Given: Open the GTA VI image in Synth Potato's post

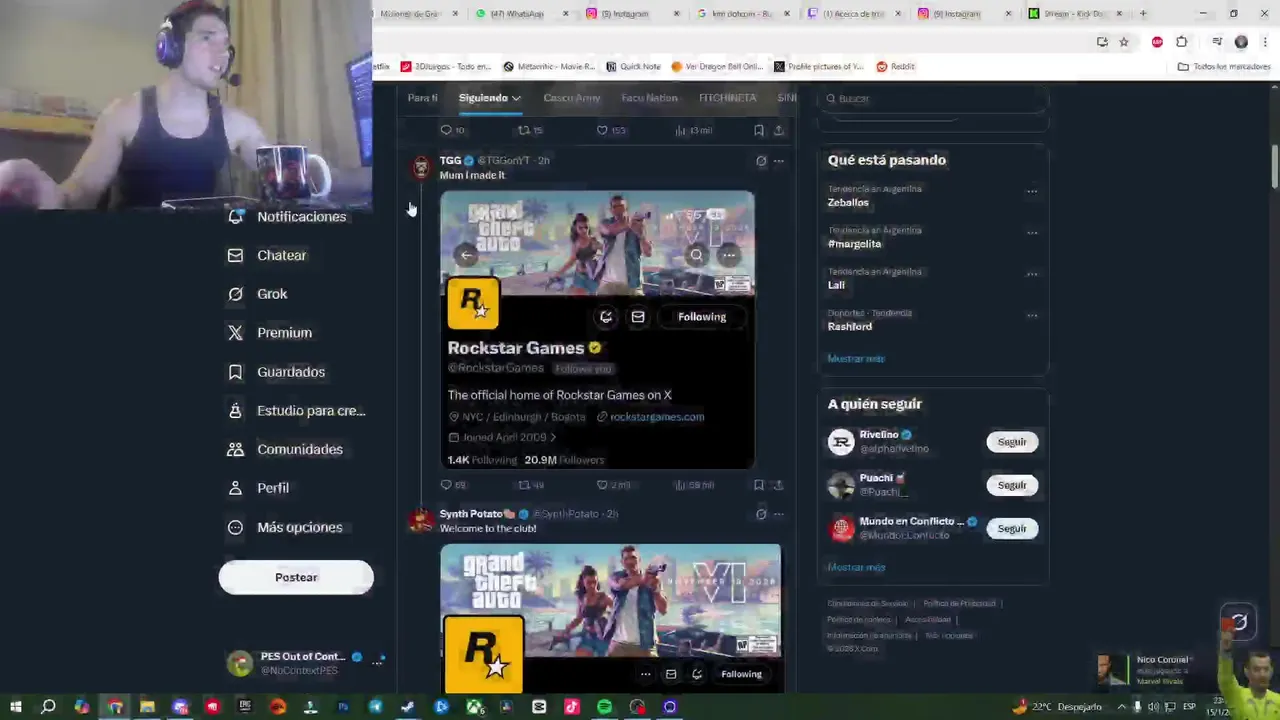Looking at the screenshot, I should (x=610, y=618).
